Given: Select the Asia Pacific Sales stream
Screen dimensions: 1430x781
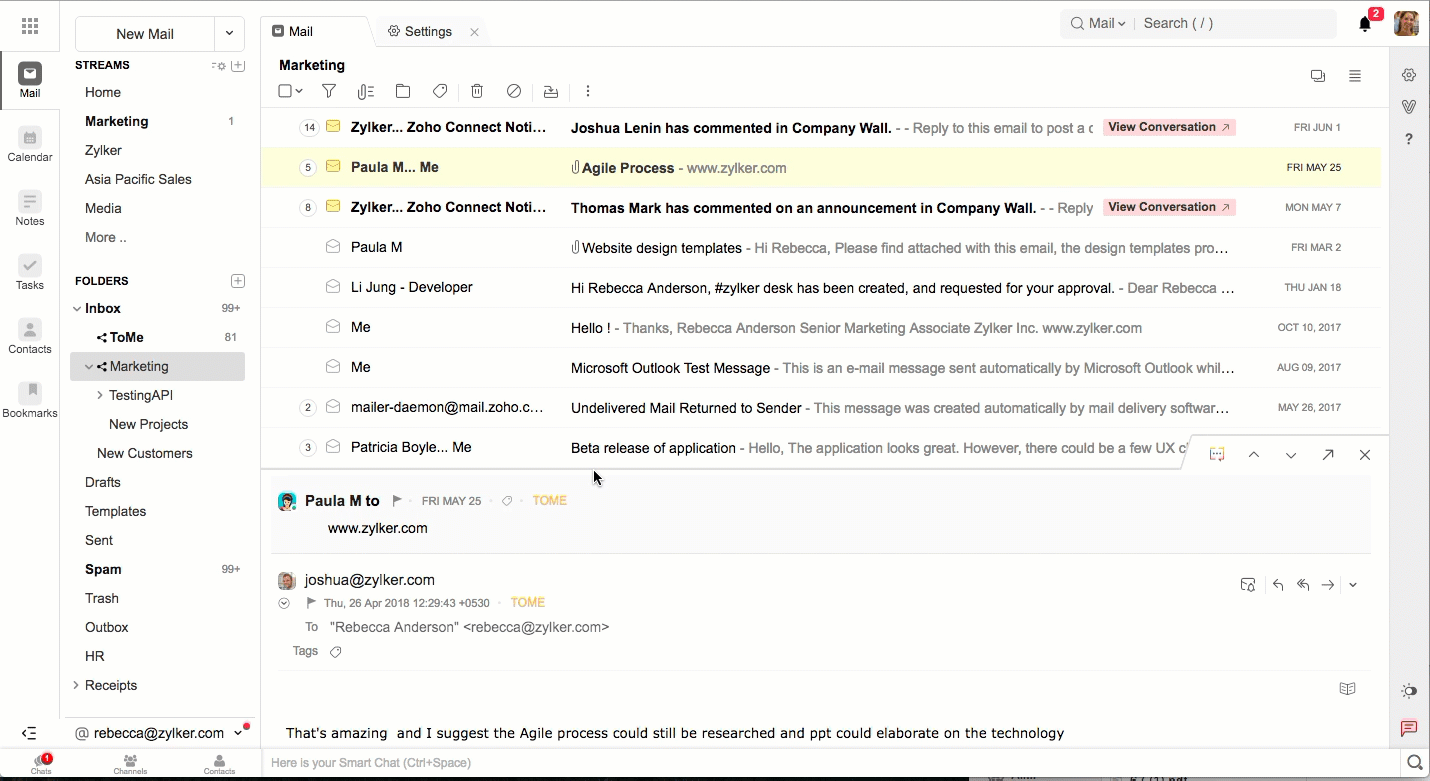Looking at the screenshot, I should coord(138,179).
